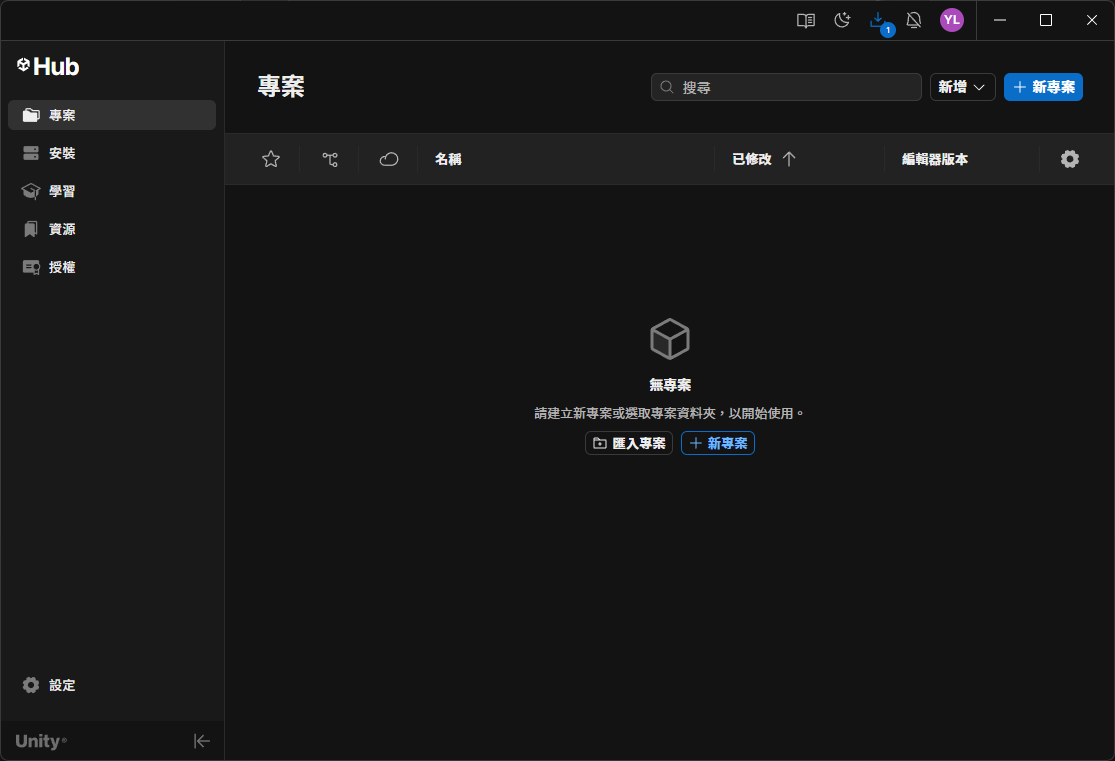Open the 設定 (Settings) menu item
Viewport: 1115px width, 761px height.
[x=50, y=685]
